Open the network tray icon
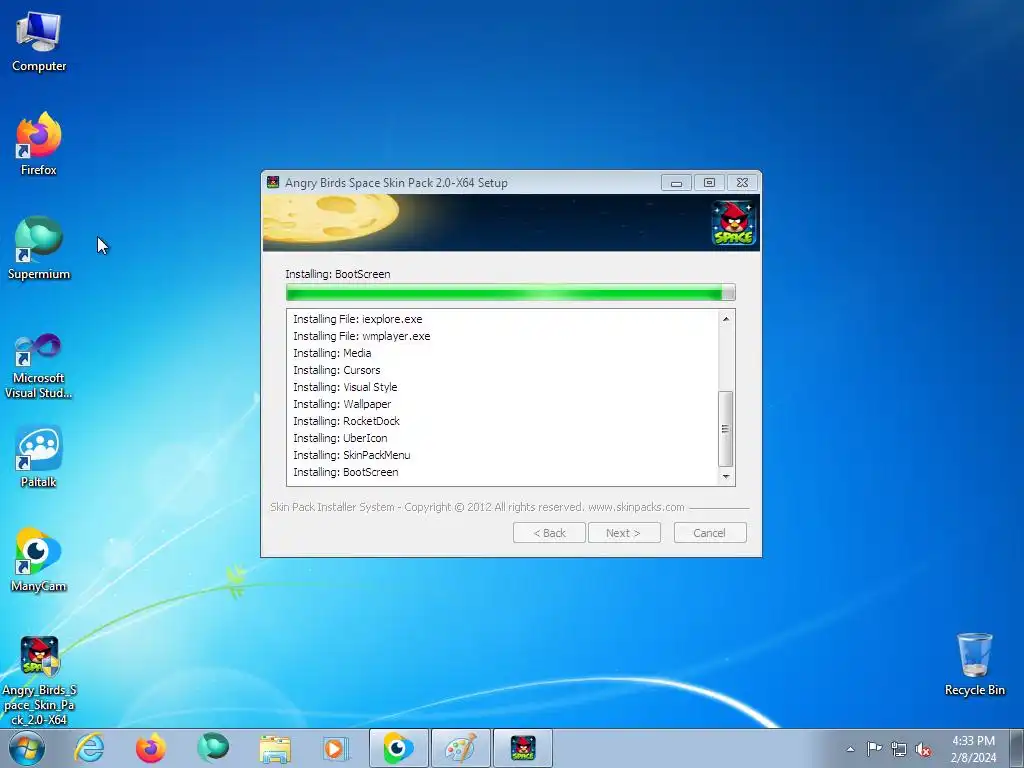The height and width of the screenshot is (768, 1024). (899, 749)
